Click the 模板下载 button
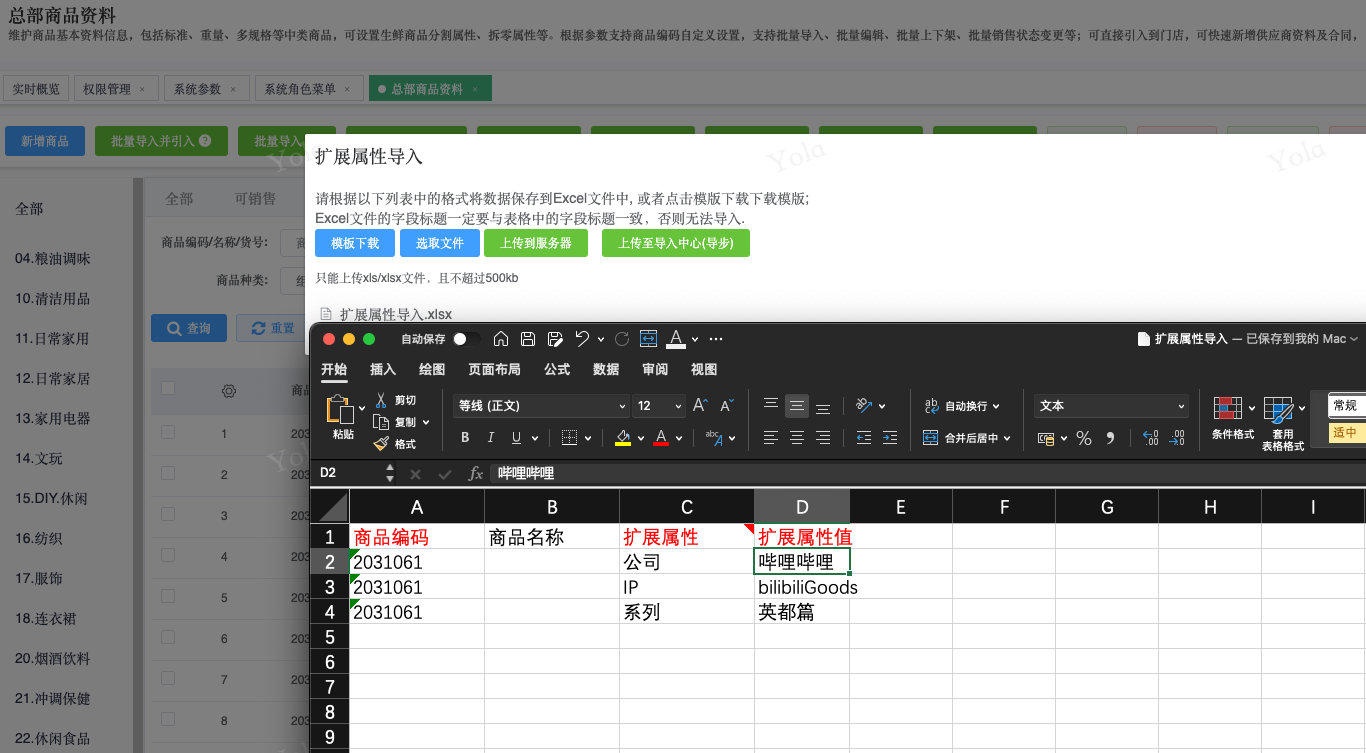 tap(355, 243)
